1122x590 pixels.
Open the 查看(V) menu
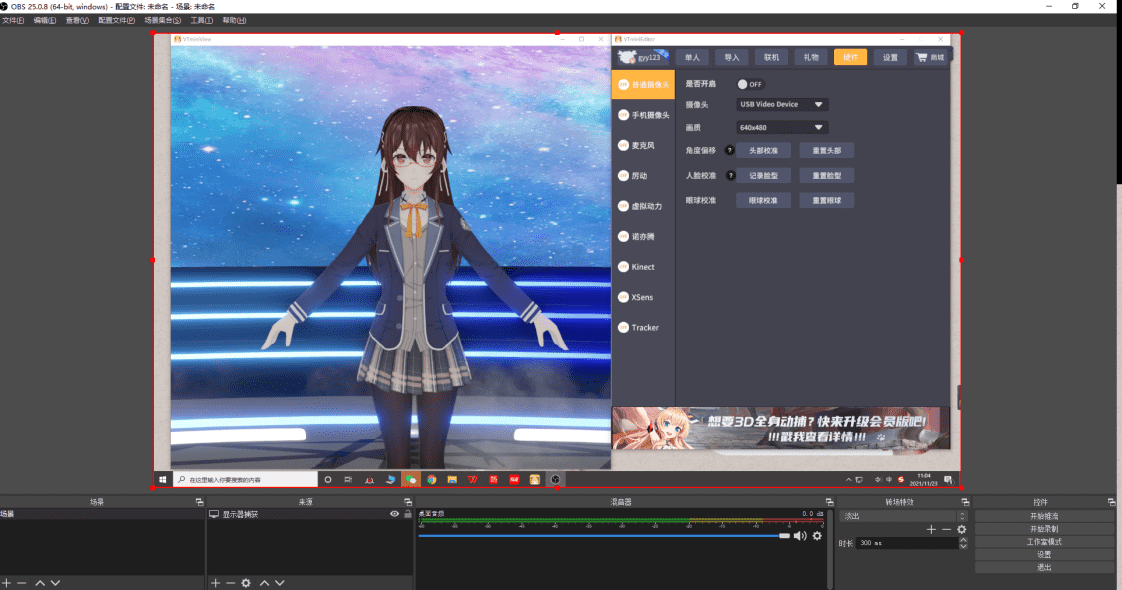click(77, 20)
